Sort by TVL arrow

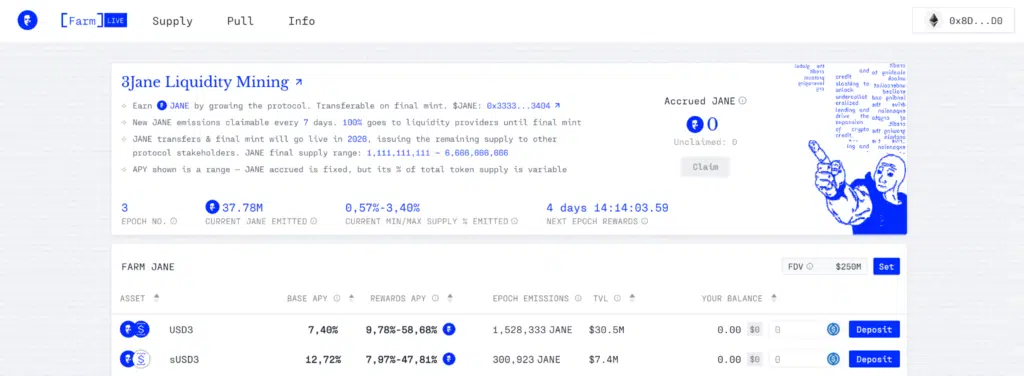(632, 298)
